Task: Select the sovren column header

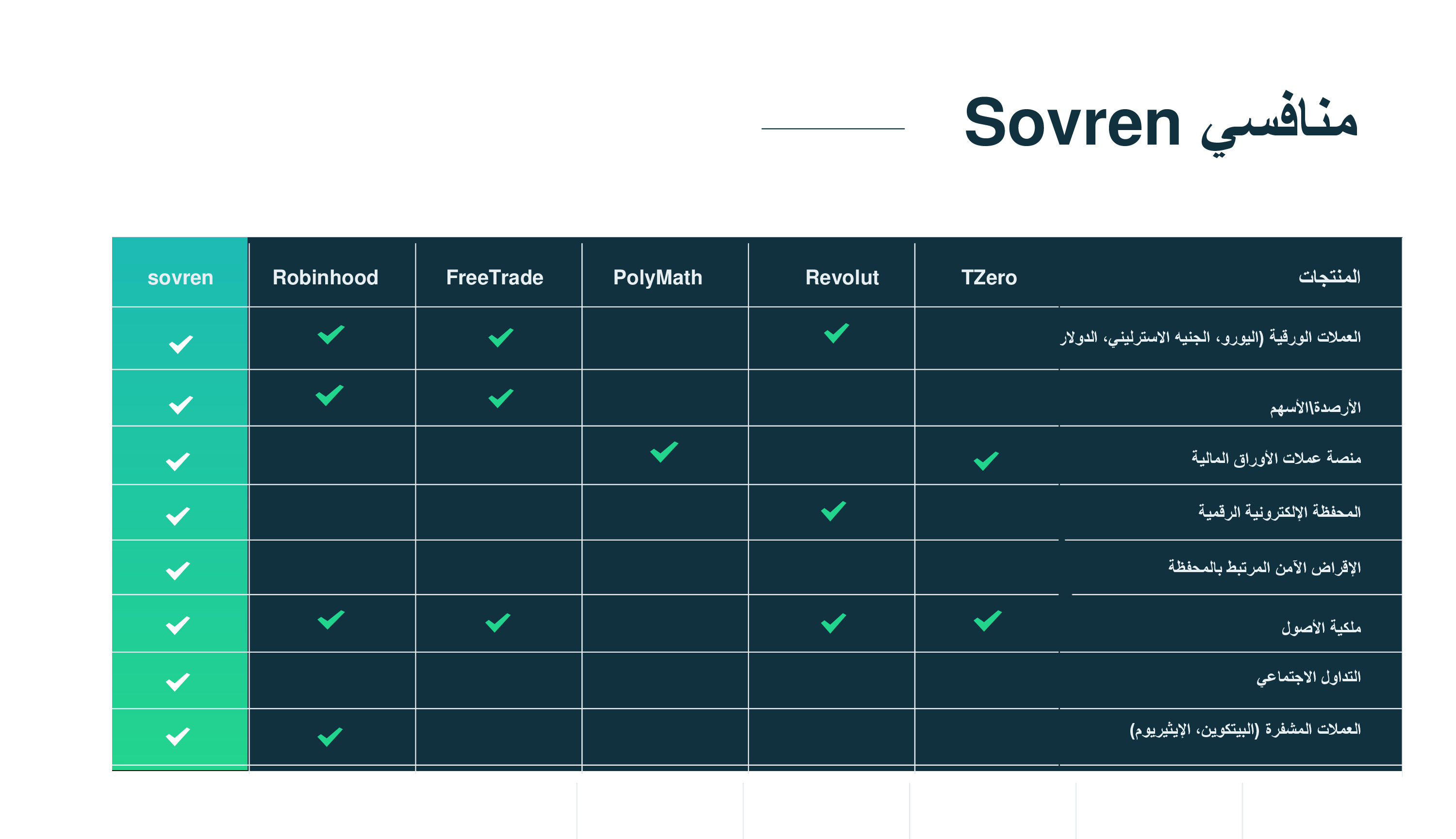Action: 181,277
